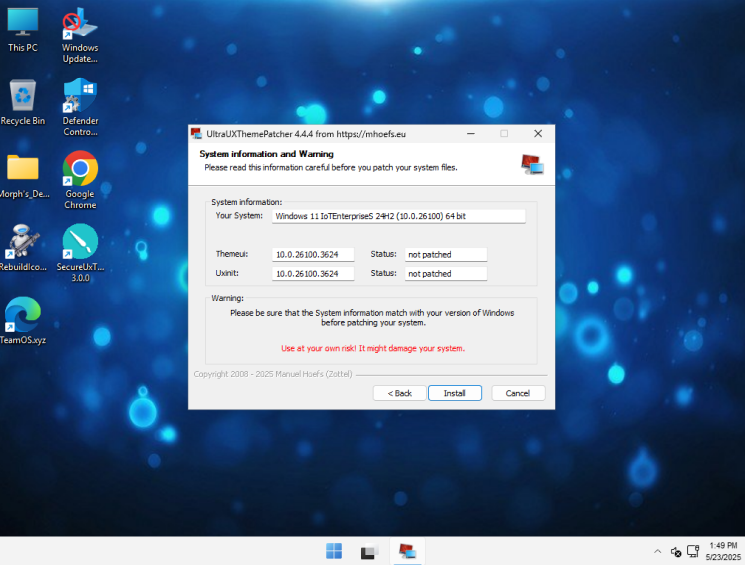Image resolution: width=745 pixels, height=565 pixels.
Task: Click the Your System field
Action: pos(399,216)
